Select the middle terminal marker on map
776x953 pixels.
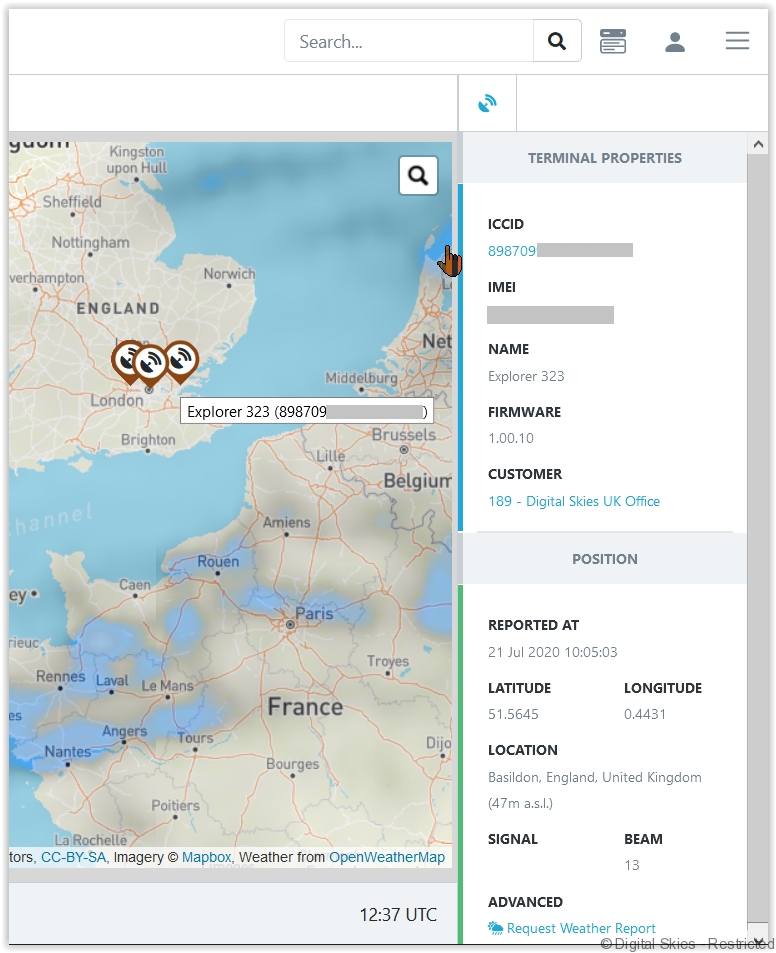pos(151,364)
